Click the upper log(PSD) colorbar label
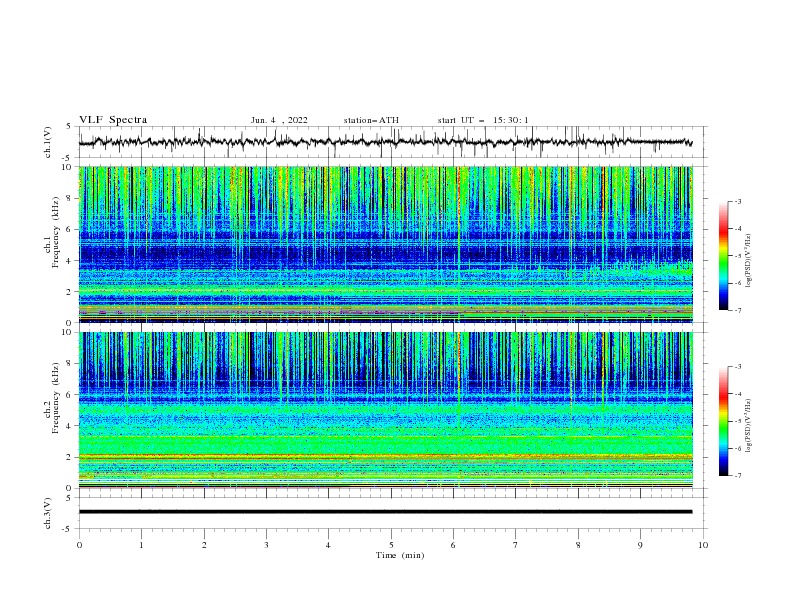Screen dimensions: 792x612 pyautogui.click(x=749, y=261)
